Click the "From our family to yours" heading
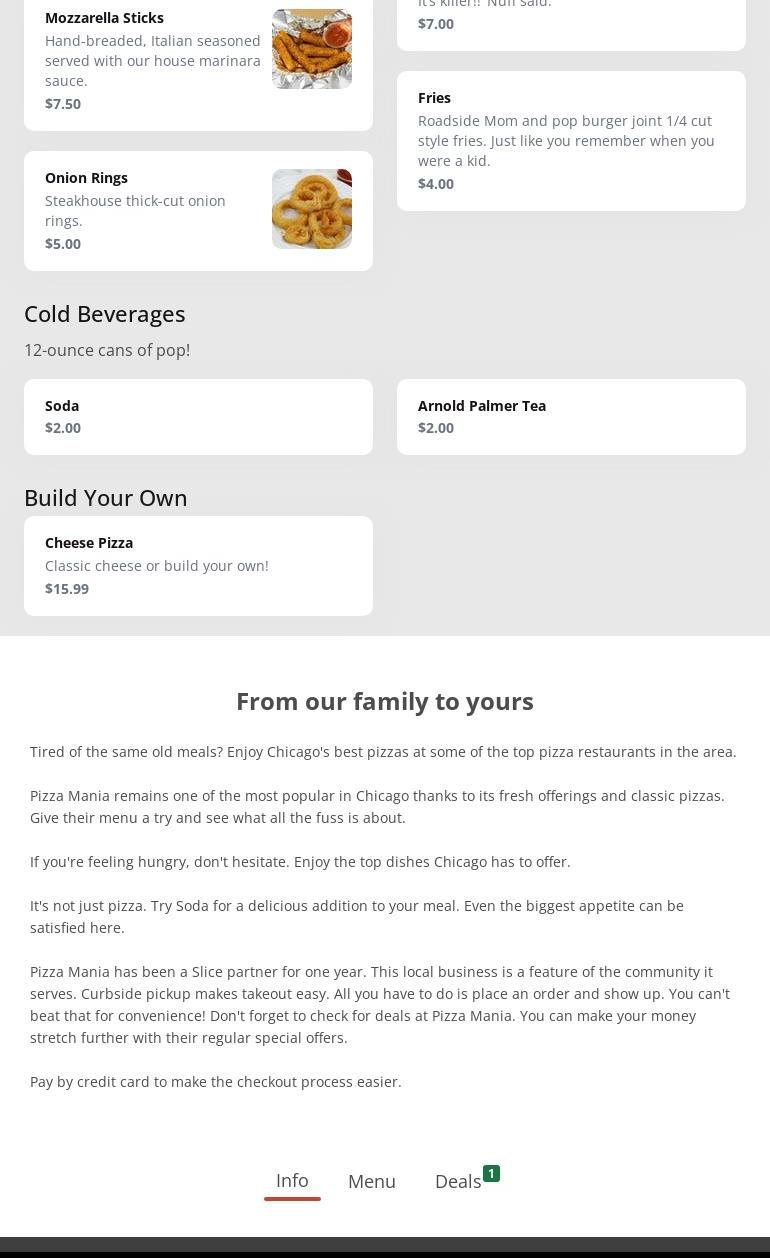 [x=385, y=702]
